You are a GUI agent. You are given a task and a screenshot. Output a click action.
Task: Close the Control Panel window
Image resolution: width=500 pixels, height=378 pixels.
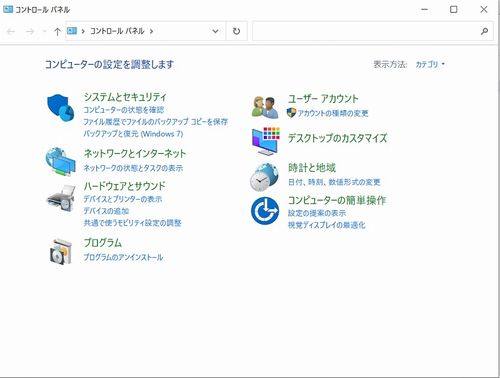click(484, 9)
